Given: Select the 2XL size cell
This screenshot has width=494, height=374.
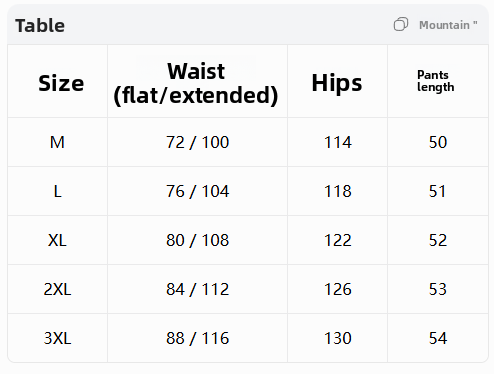Looking at the screenshot, I should coord(57,289).
